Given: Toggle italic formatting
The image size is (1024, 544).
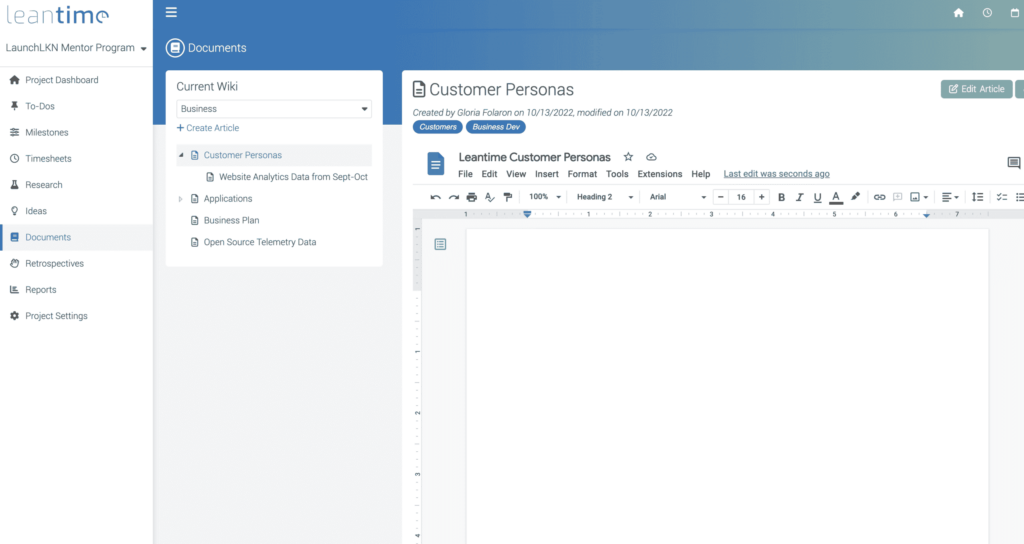Looking at the screenshot, I should pos(800,197).
